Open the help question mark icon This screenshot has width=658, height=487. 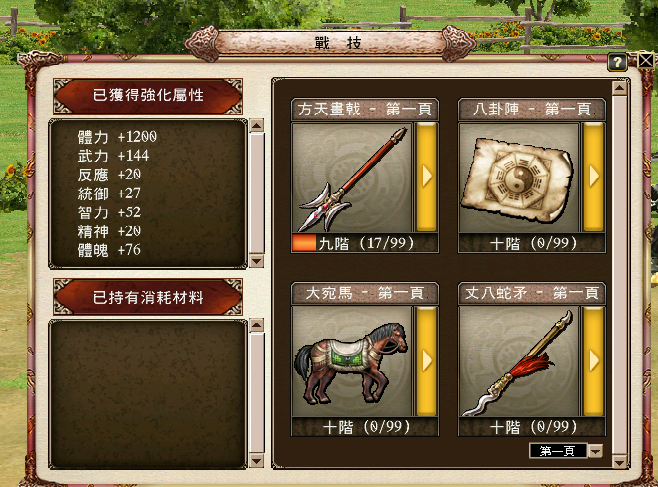[617, 63]
